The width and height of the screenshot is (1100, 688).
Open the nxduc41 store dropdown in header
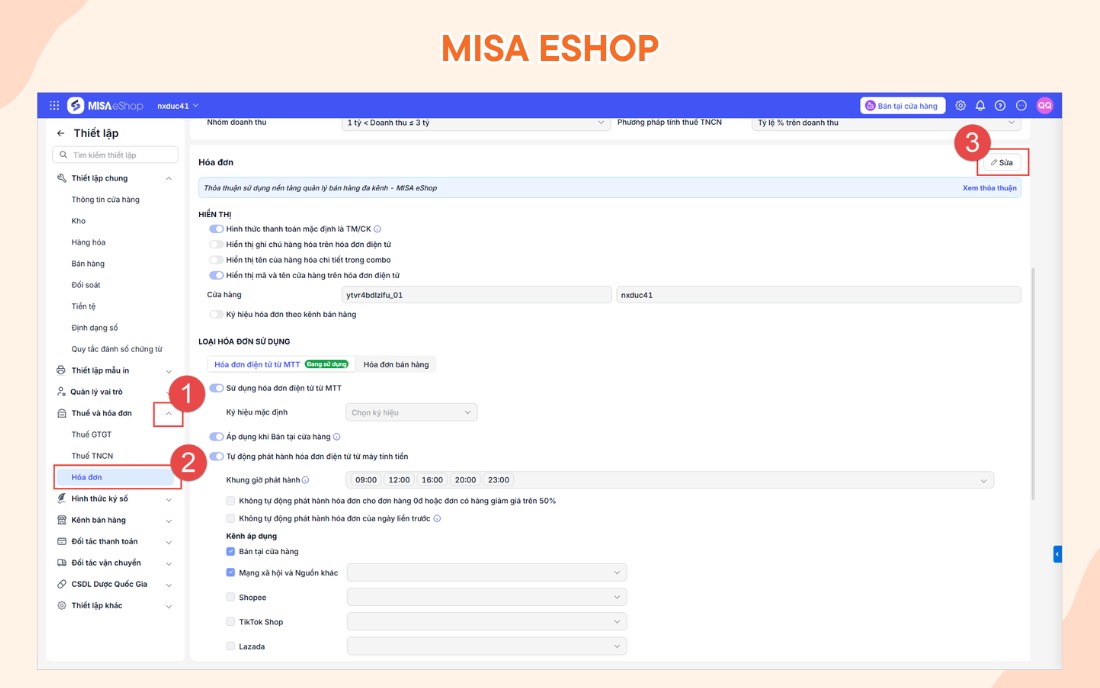[177, 106]
